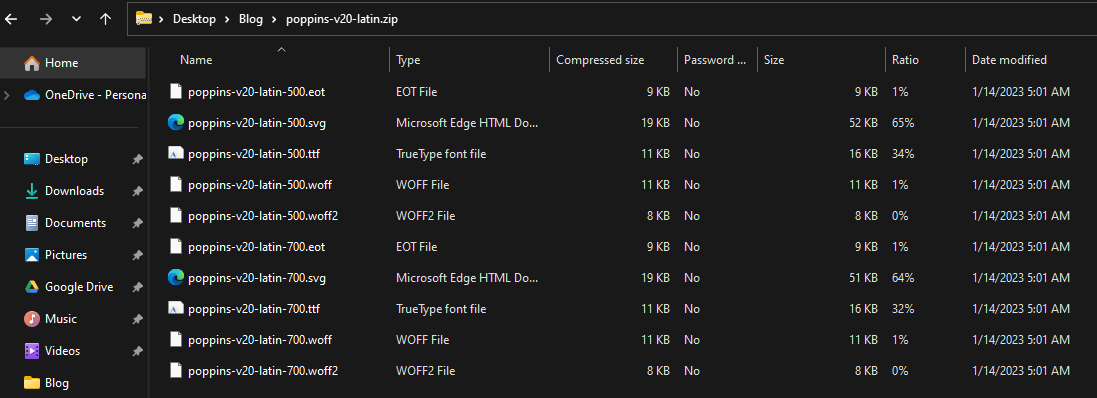Click the Edge icon of poppins-v20-latin-500.svg
Screen dimensions: 1097x398
176,122
